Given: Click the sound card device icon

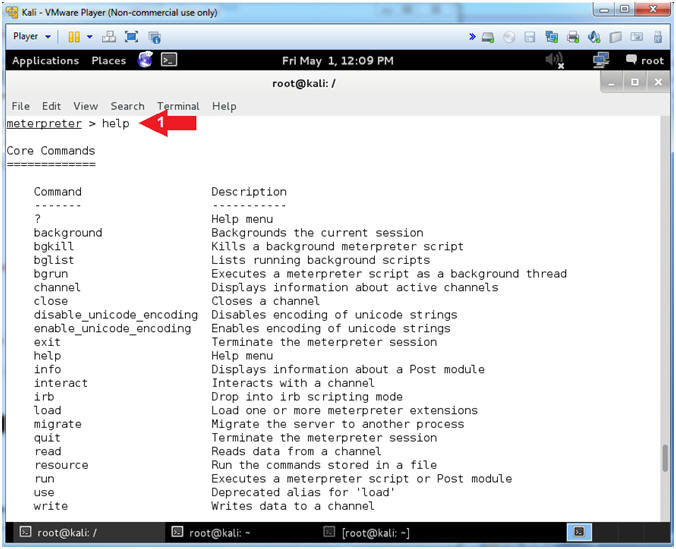Looking at the screenshot, I should click(x=594, y=37).
